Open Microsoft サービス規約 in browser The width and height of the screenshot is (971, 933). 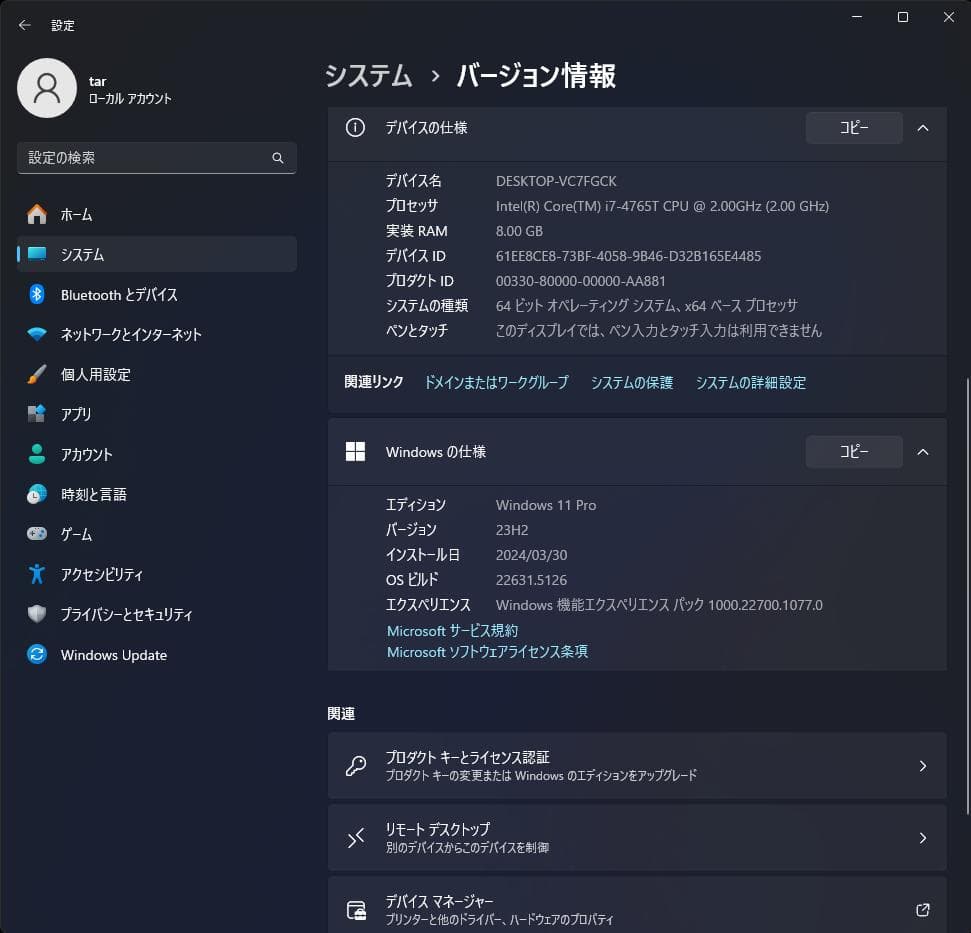coord(450,630)
